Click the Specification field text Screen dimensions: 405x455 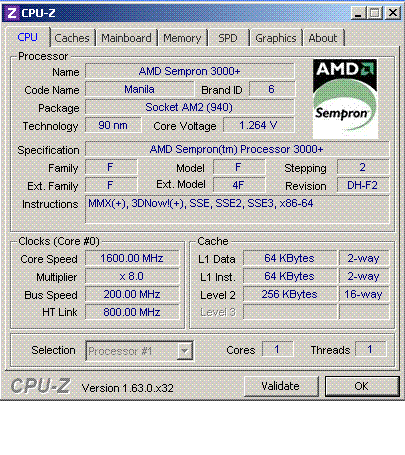(237, 149)
